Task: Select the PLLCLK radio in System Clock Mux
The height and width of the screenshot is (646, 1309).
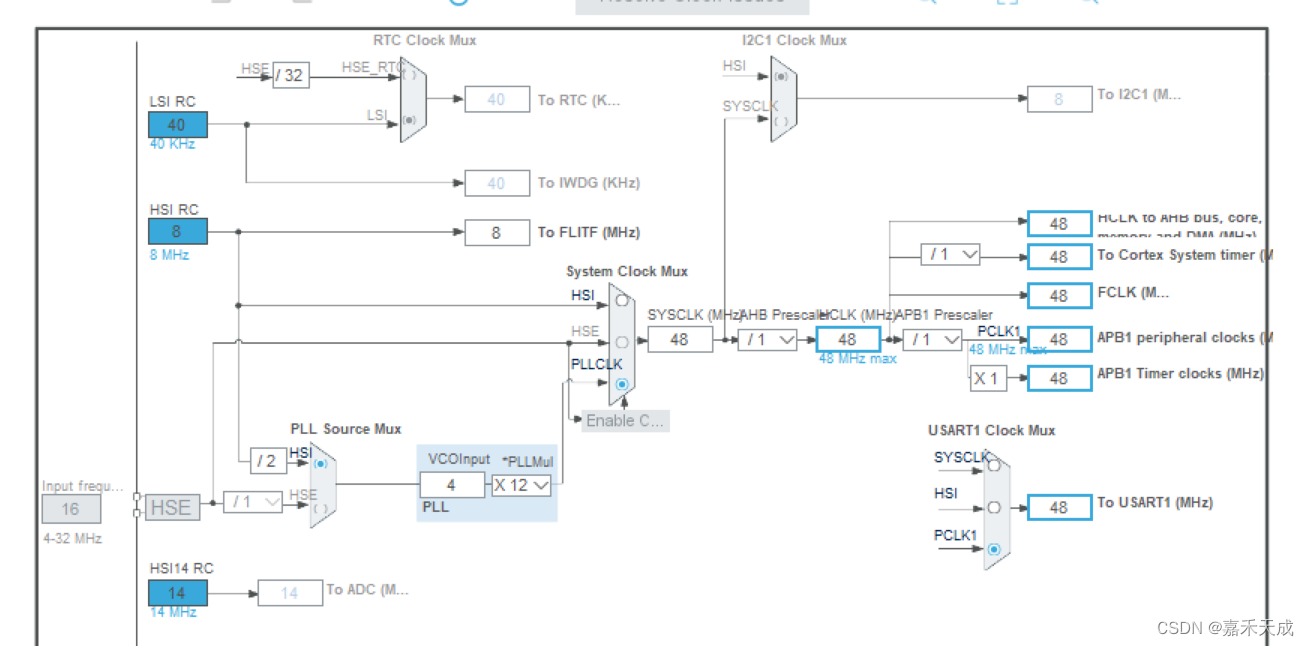Action: (x=622, y=384)
